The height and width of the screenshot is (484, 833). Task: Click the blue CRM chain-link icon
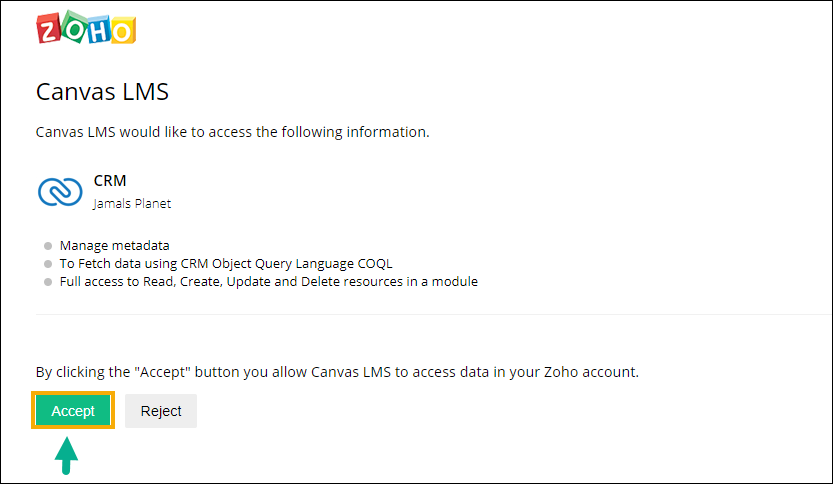[60, 192]
